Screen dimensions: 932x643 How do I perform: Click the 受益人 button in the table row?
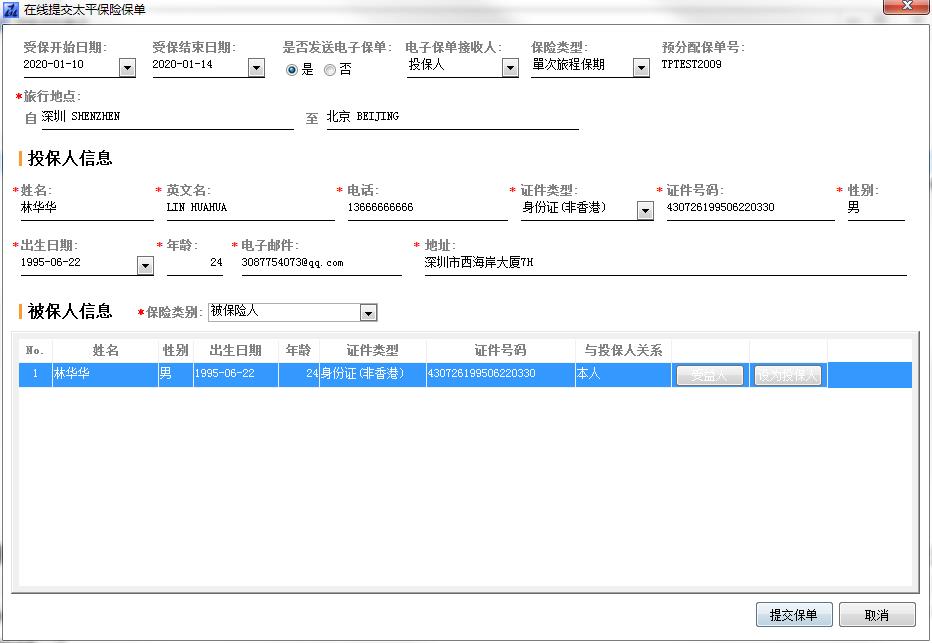709,375
